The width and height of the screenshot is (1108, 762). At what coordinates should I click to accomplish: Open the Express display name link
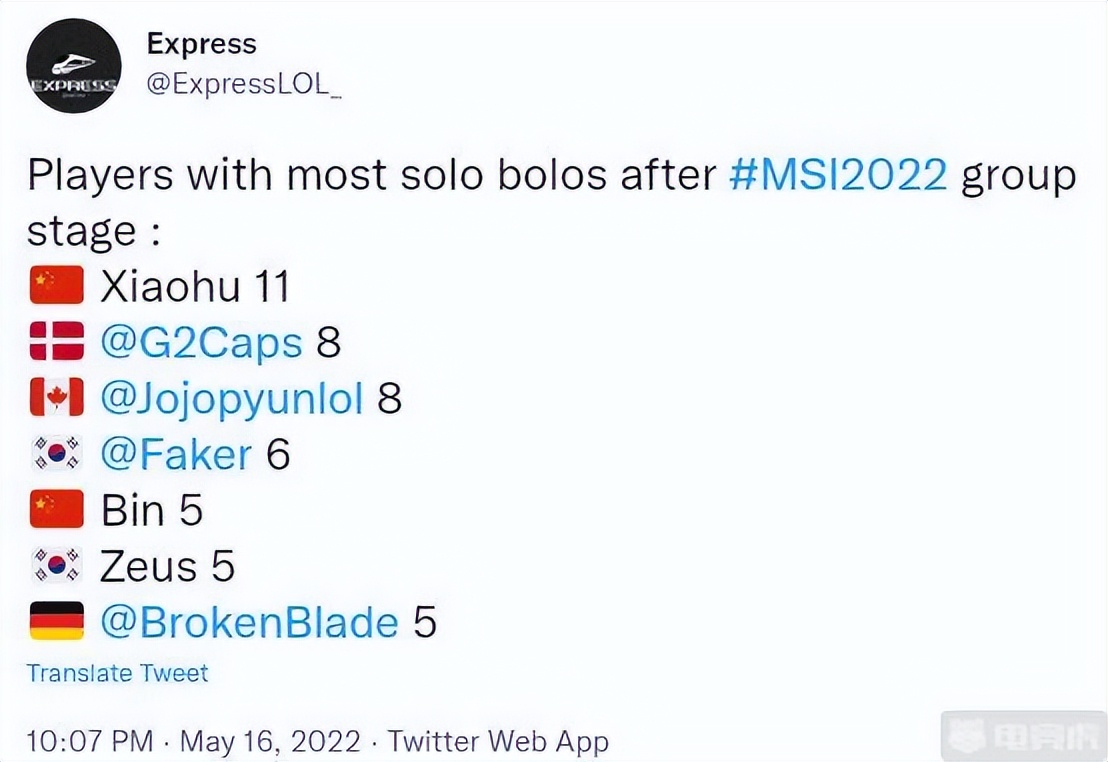click(201, 44)
